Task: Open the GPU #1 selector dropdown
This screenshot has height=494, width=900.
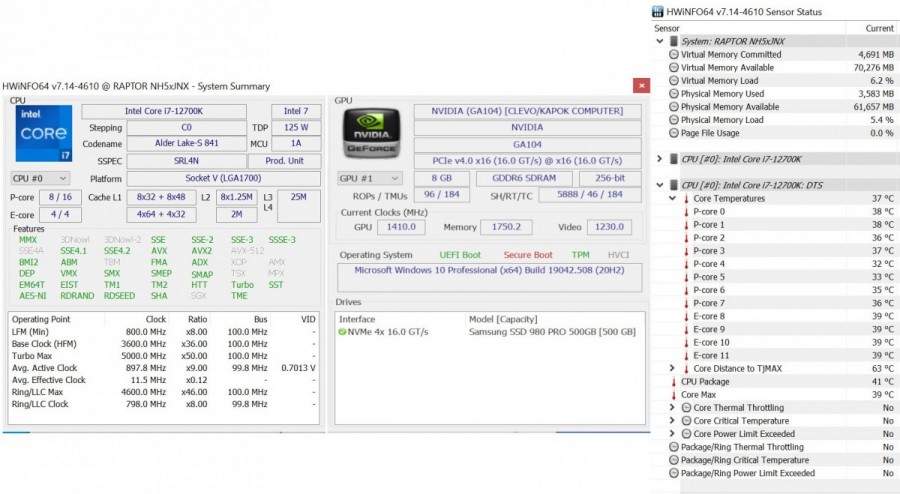Action: coord(368,178)
